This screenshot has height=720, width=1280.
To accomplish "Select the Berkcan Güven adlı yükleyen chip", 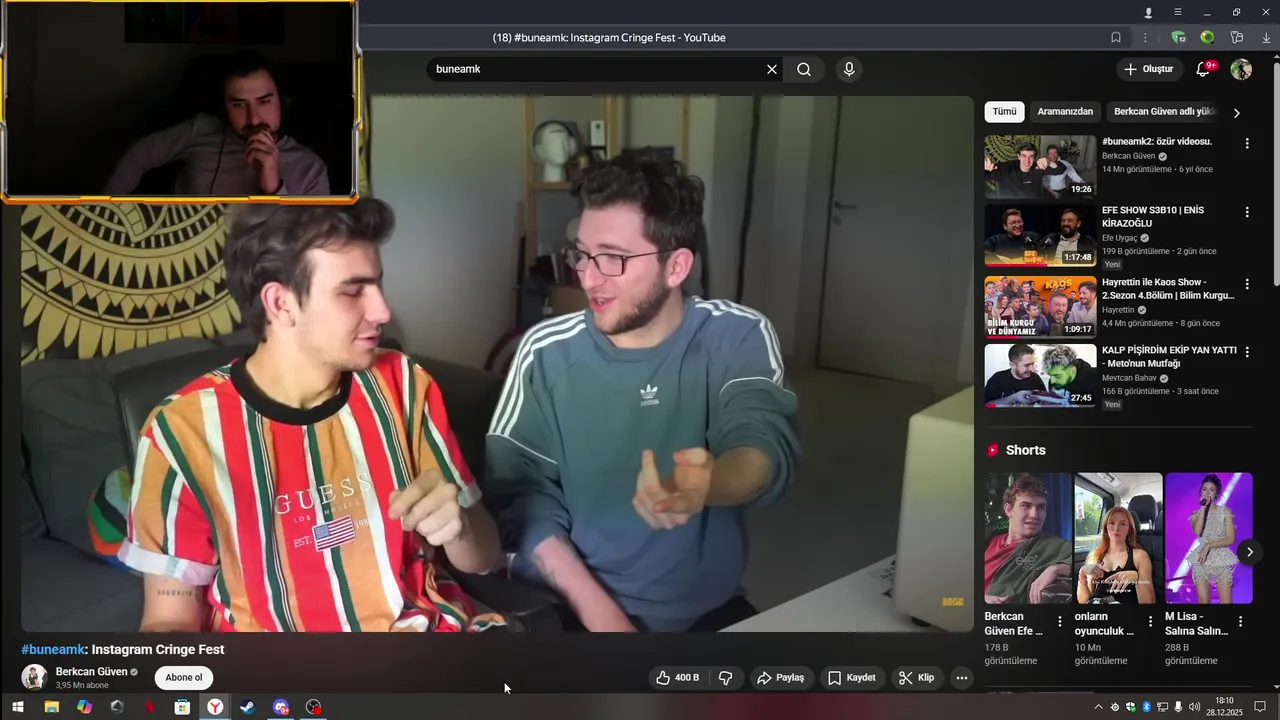I will point(1164,112).
